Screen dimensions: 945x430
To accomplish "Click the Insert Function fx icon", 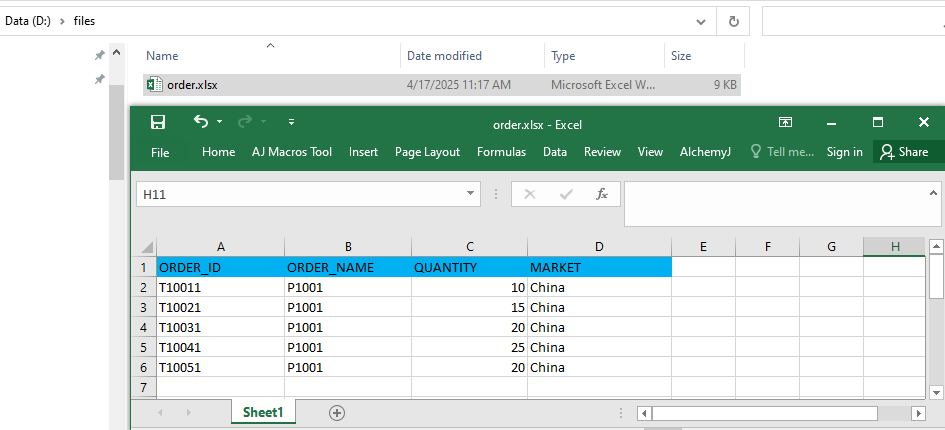I will (x=602, y=194).
